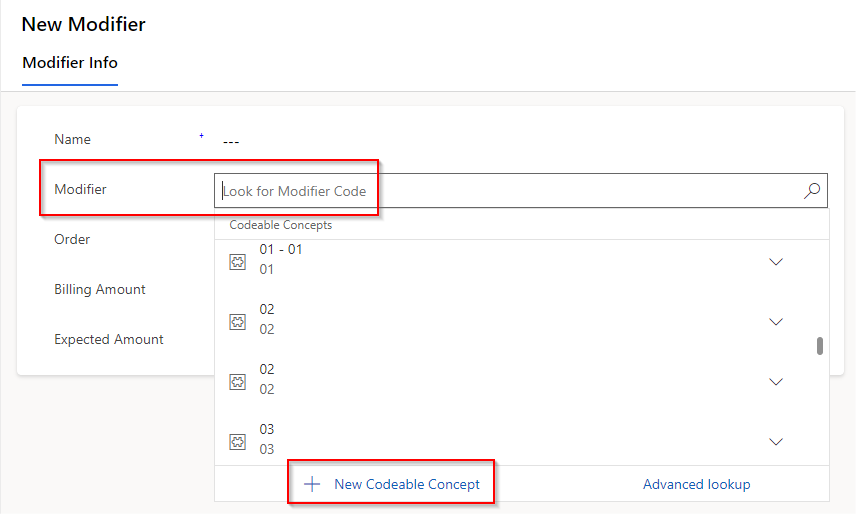Expand the chevron of the second 02 entry
860x522 pixels.
pyautogui.click(x=775, y=382)
